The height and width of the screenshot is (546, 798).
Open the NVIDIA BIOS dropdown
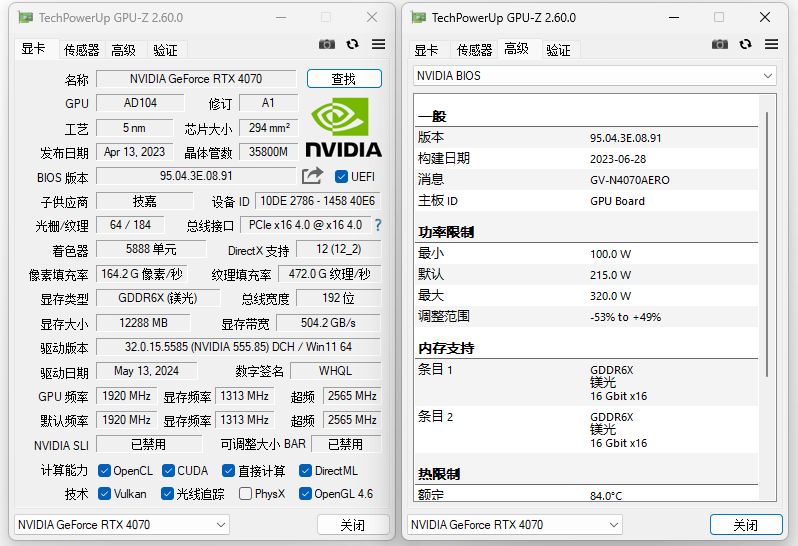595,76
